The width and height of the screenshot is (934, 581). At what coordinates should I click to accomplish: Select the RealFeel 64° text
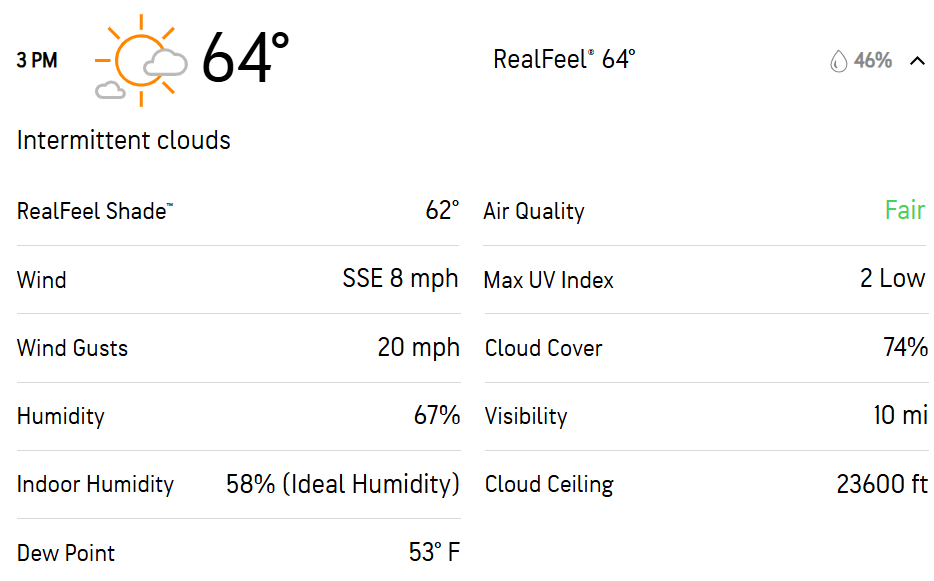click(x=564, y=59)
